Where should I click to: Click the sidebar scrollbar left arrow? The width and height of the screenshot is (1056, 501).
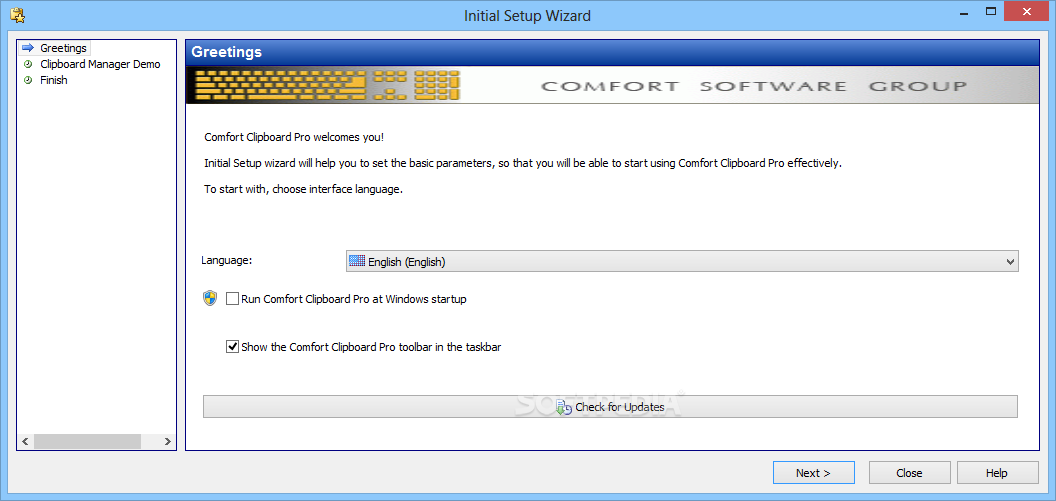pos(25,442)
